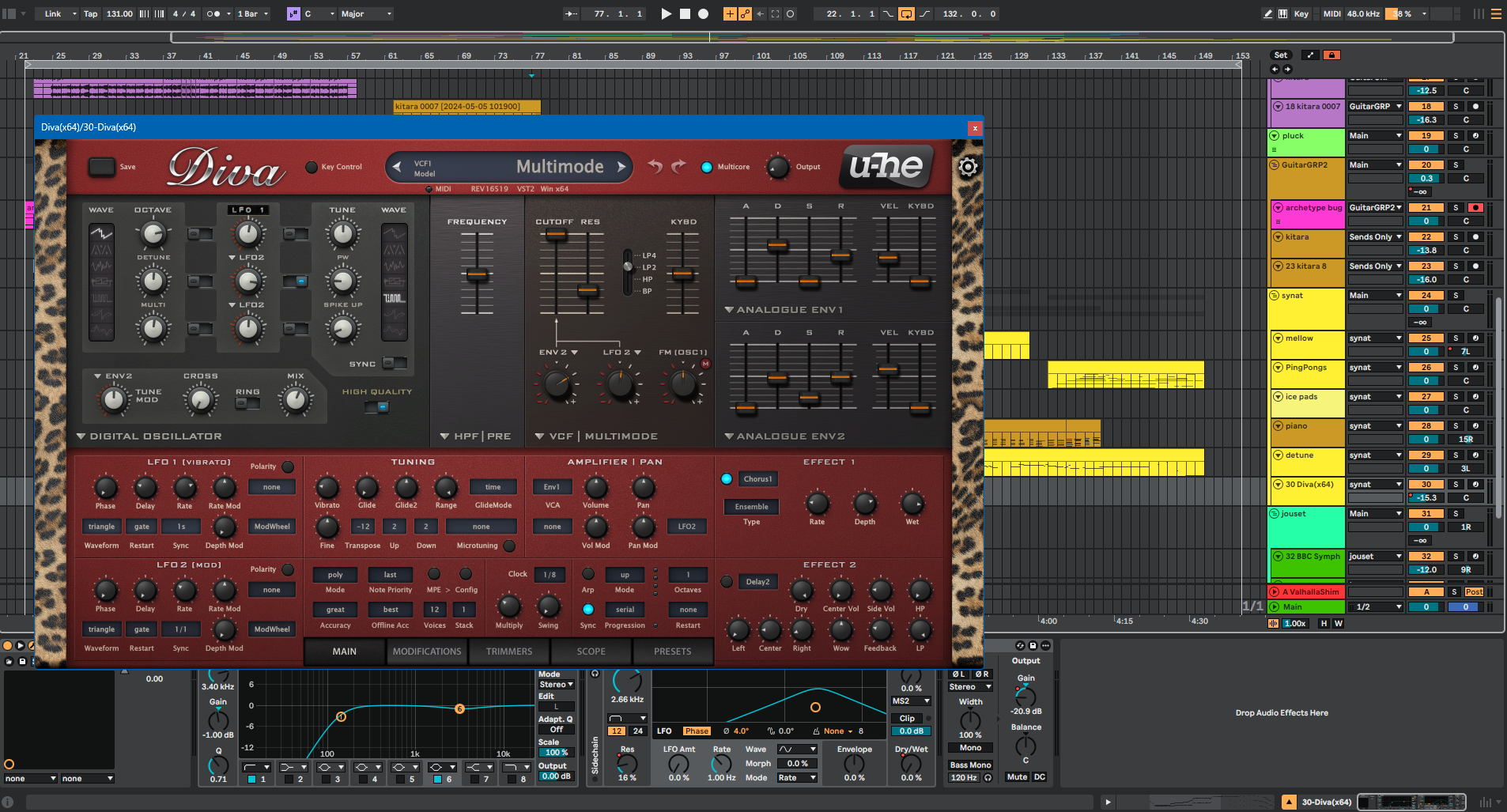Enable Delay2 effect power light
1507x812 pixels.
[727, 582]
